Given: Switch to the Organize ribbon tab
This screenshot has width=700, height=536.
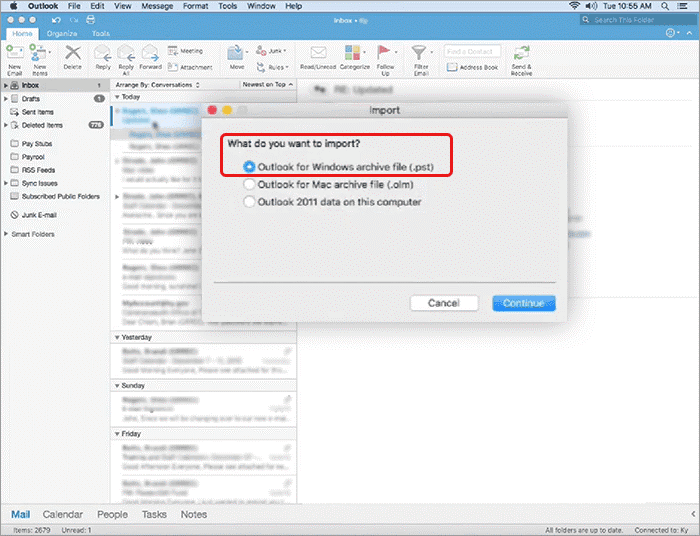Looking at the screenshot, I should (62, 33).
